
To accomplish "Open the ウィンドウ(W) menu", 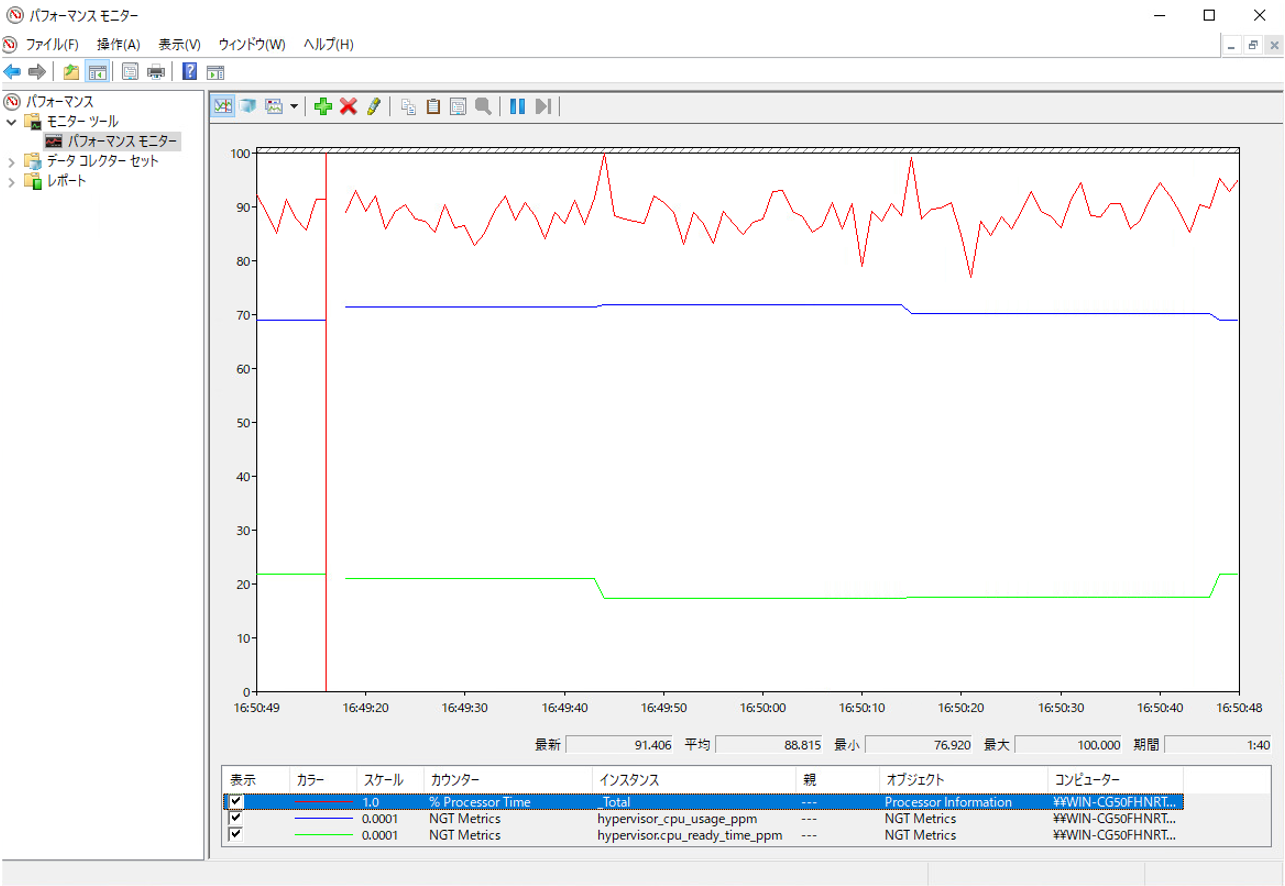I will (x=252, y=45).
